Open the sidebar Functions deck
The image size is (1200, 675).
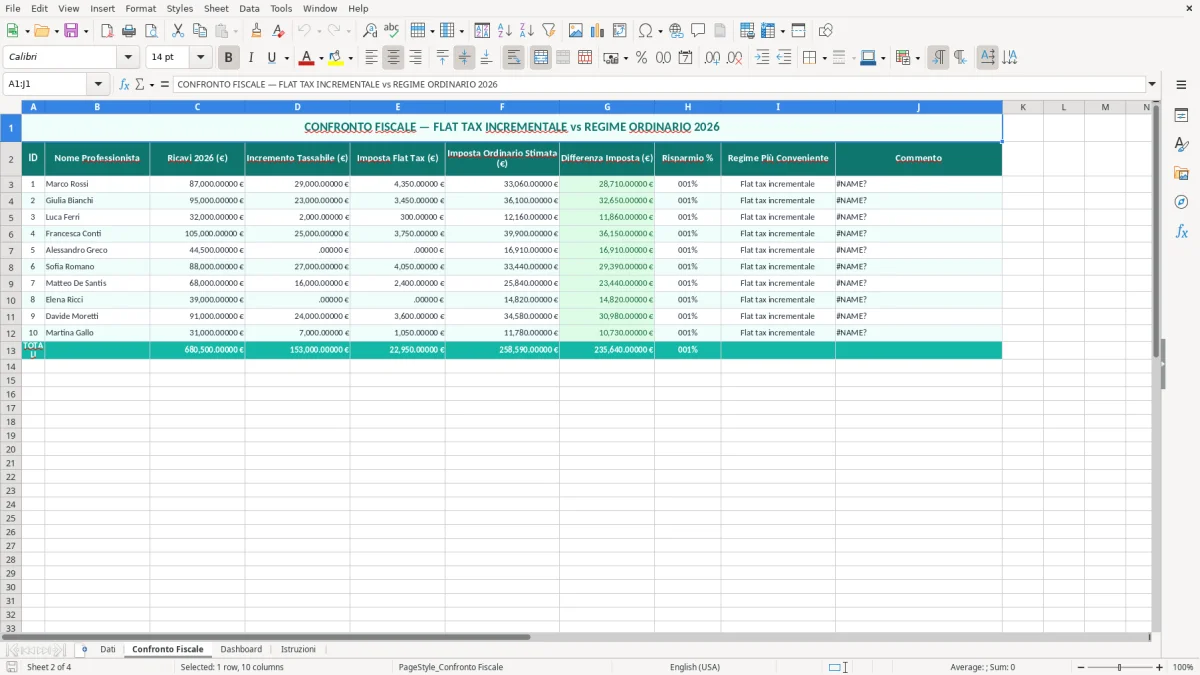tap(1181, 232)
